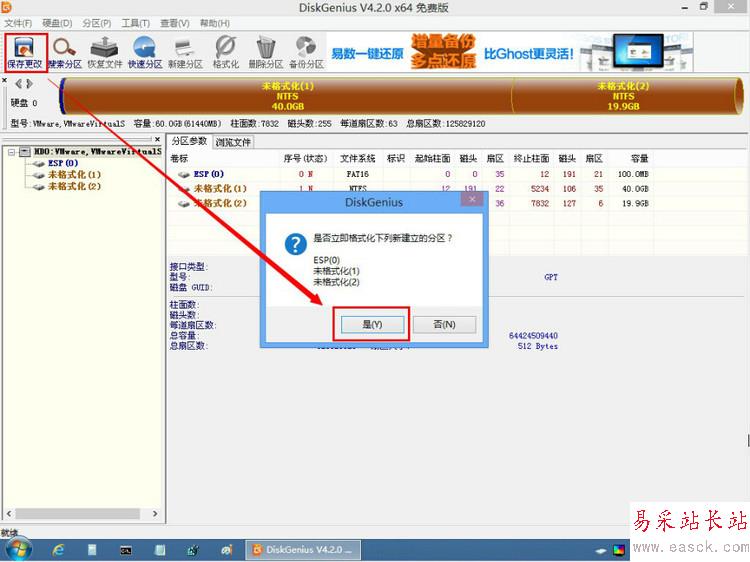
Task: Click the 19.9GB NTFS partition bar
Action: click(623, 96)
